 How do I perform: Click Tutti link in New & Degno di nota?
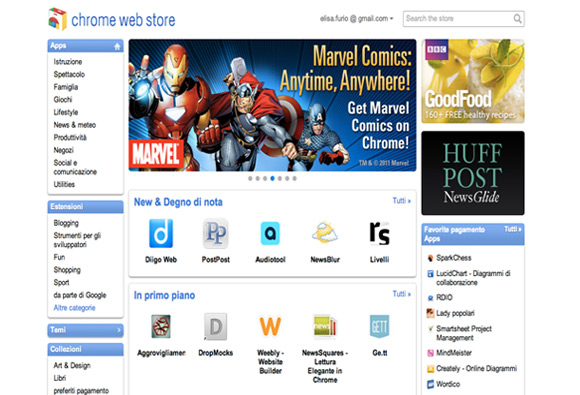(x=402, y=201)
